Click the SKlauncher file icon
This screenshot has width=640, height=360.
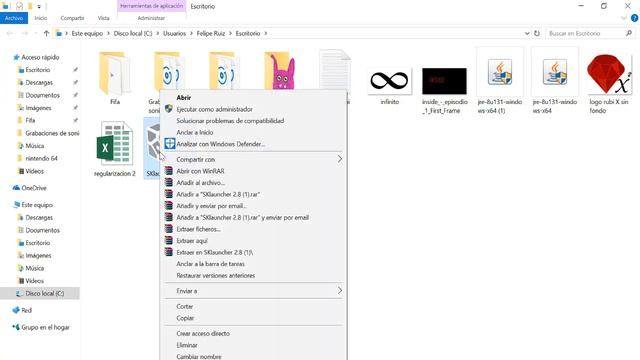[x=153, y=143]
